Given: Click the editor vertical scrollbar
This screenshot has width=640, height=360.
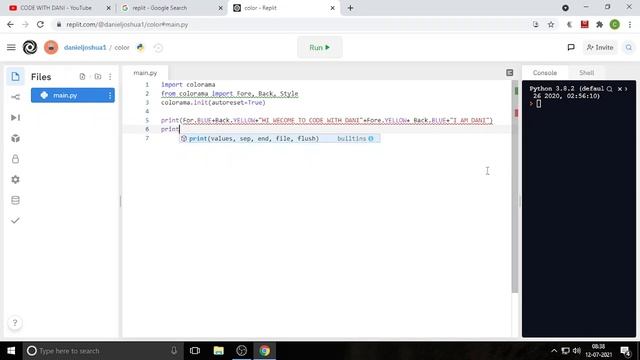Looking at the screenshot, I should point(515,186).
